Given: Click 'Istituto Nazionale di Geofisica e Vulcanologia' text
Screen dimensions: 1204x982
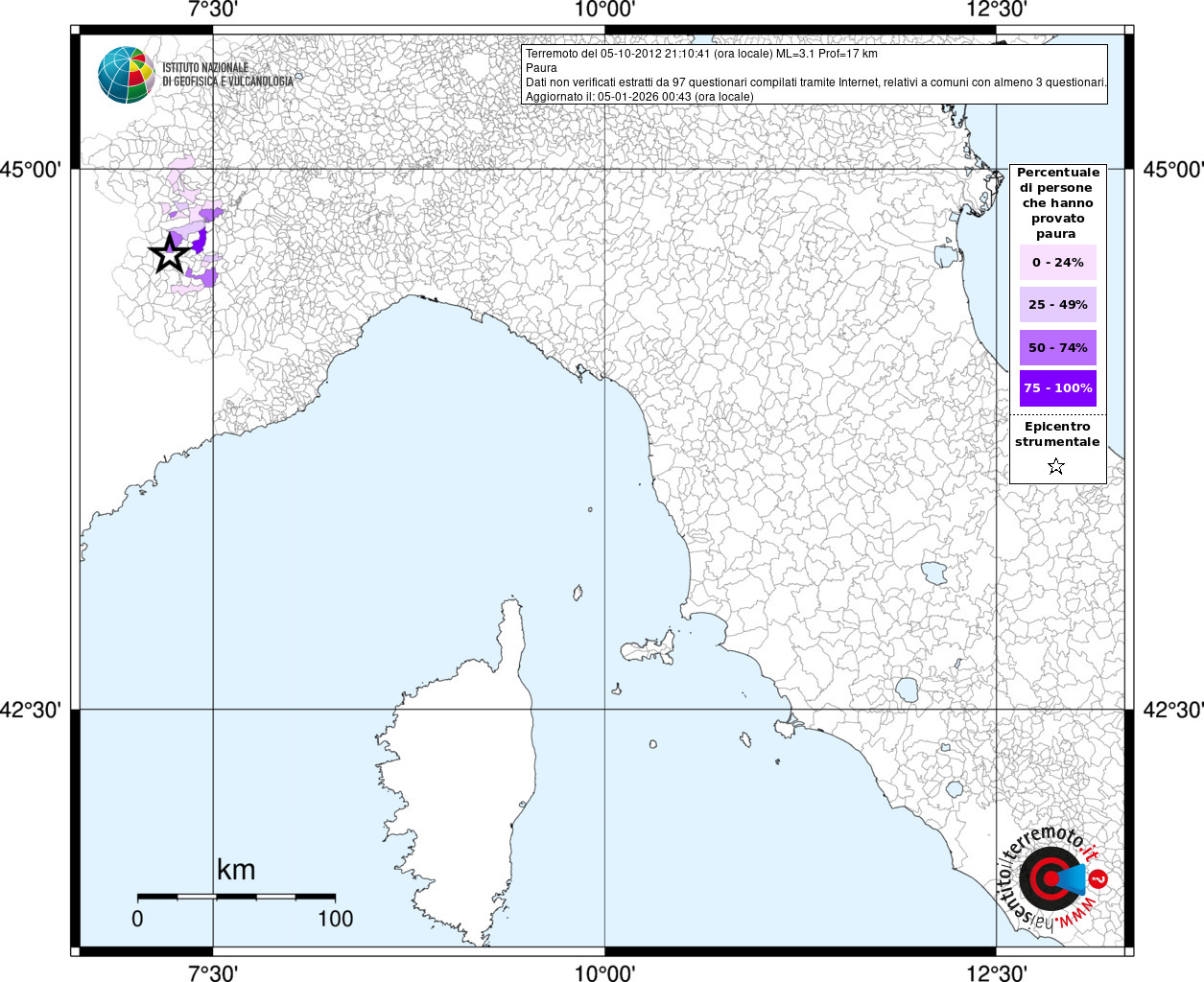Looking at the screenshot, I should 227,75.
